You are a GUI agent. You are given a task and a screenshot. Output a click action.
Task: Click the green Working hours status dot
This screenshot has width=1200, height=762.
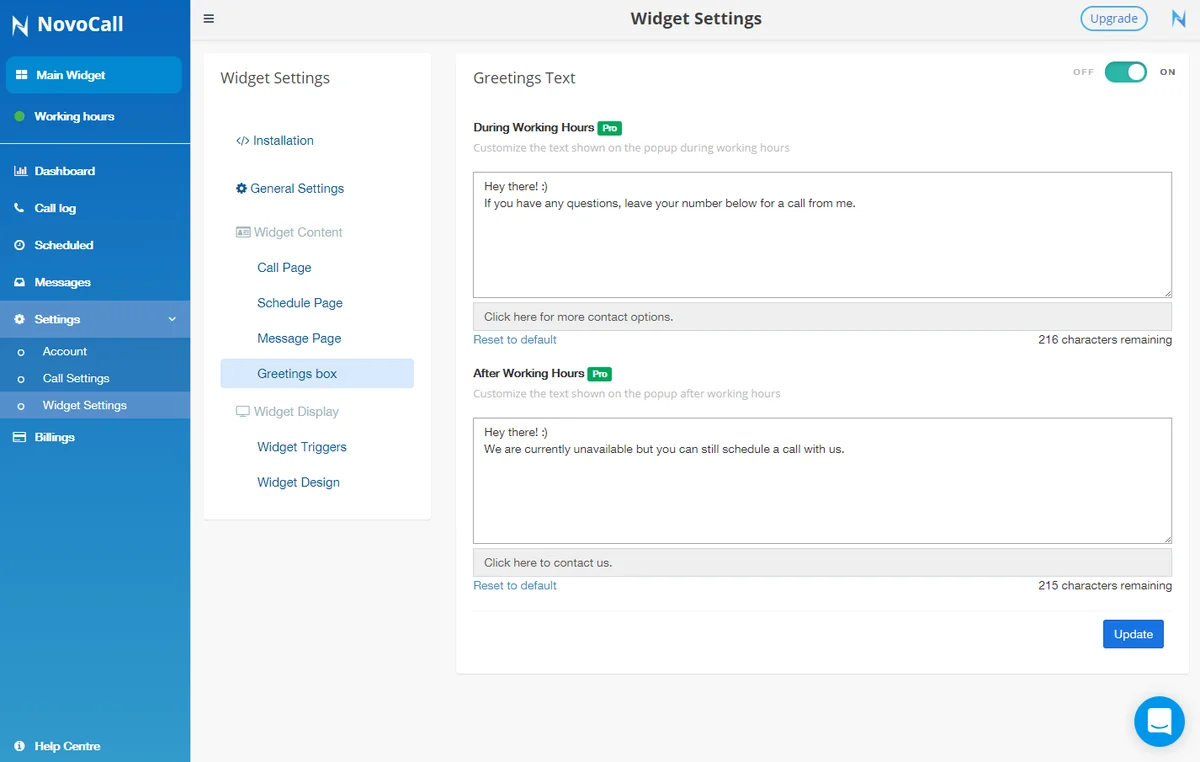[20, 117]
